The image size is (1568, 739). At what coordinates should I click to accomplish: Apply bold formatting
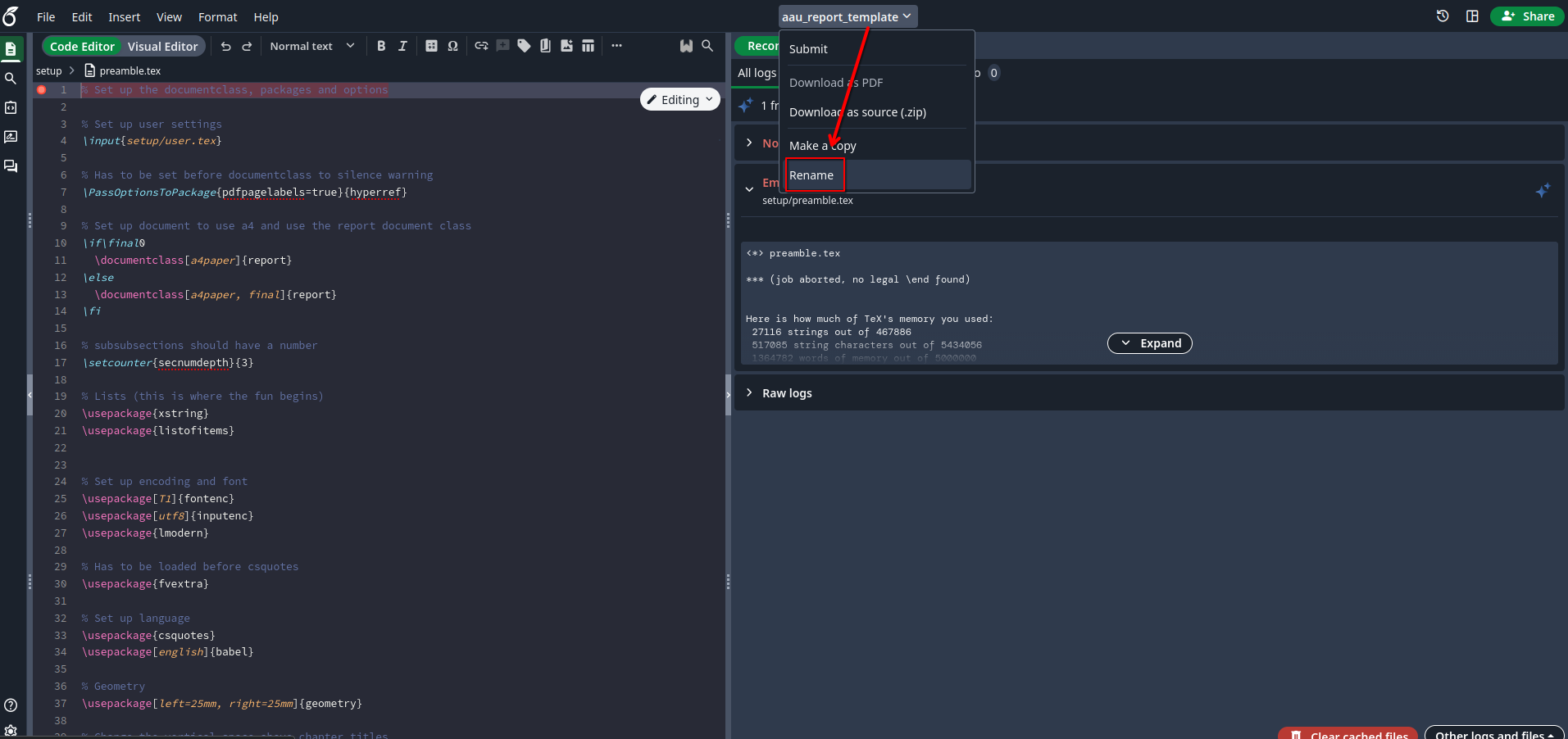pos(381,46)
